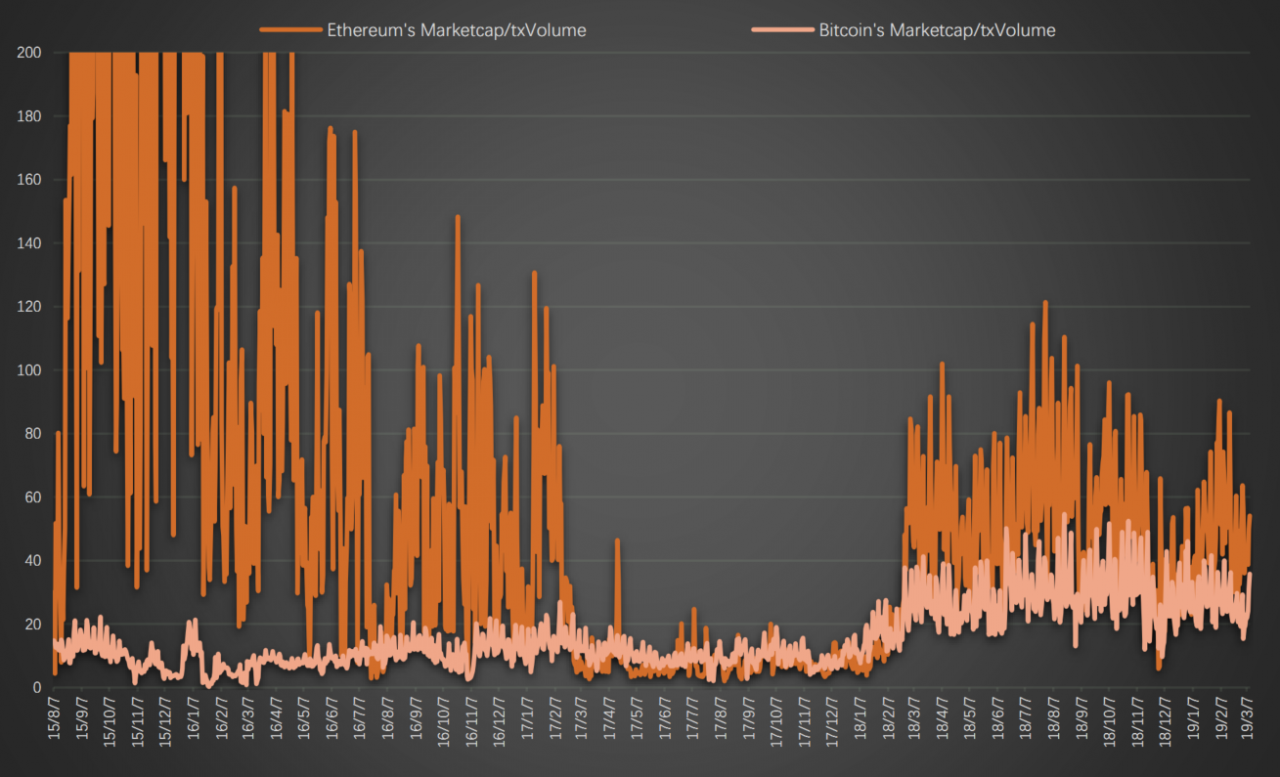Click the y-axis value 160
Viewport: 1280px width, 777px height.
(29, 179)
